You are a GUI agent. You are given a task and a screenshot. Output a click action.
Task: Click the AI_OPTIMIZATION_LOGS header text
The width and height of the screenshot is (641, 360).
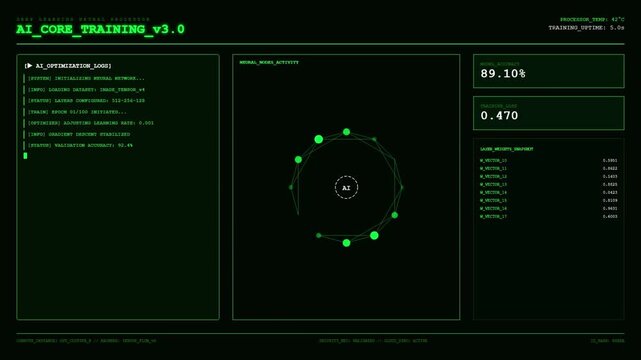pyautogui.click(x=73, y=65)
